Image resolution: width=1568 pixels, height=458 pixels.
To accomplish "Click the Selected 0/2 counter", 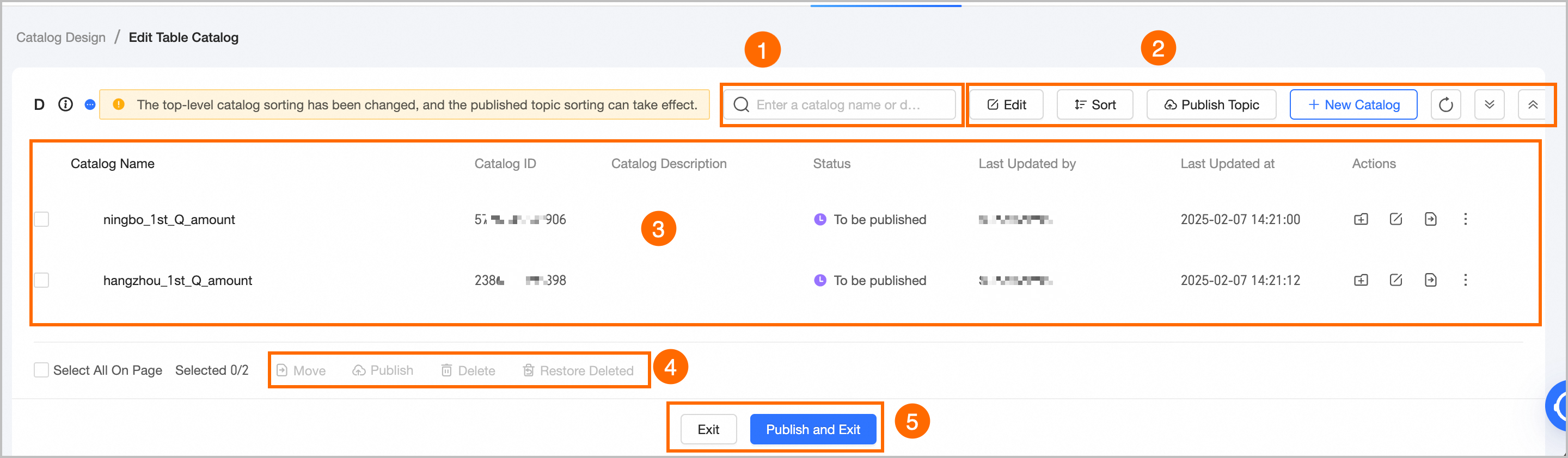I will pyautogui.click(x=212, y=370).
